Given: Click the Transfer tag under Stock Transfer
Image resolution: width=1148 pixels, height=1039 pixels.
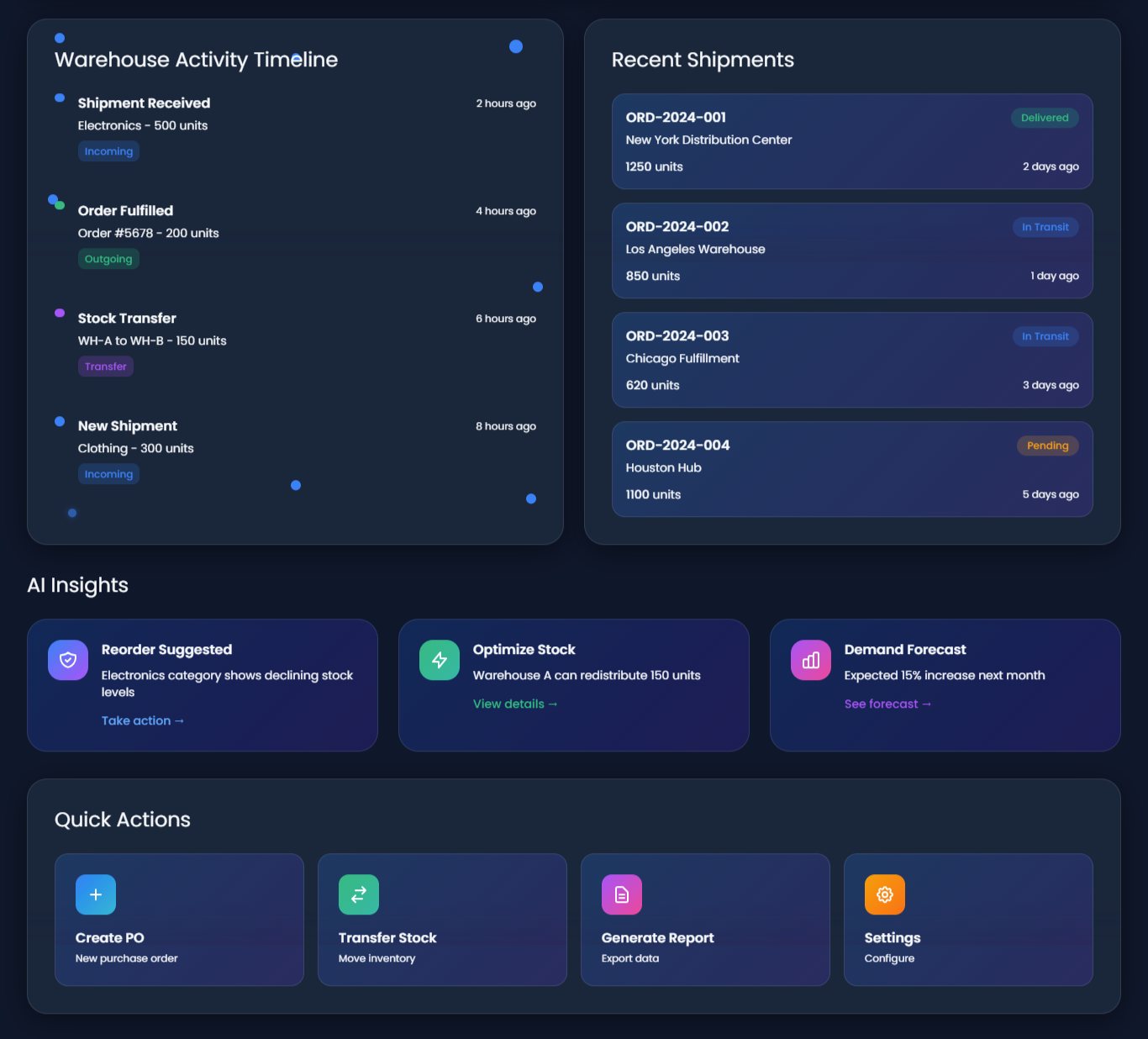Looking at the screenshot, I should tap(106, 367).
